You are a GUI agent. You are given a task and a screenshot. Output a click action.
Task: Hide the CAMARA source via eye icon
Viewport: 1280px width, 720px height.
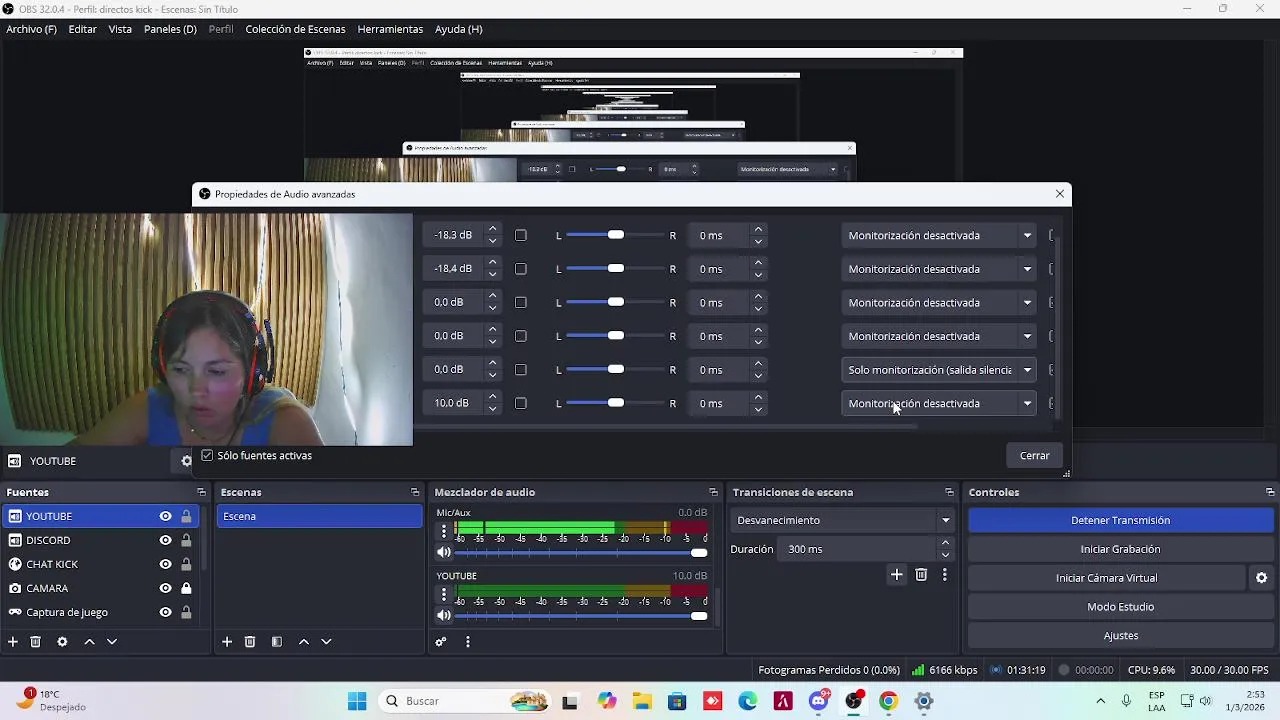[x=165, y=588]
